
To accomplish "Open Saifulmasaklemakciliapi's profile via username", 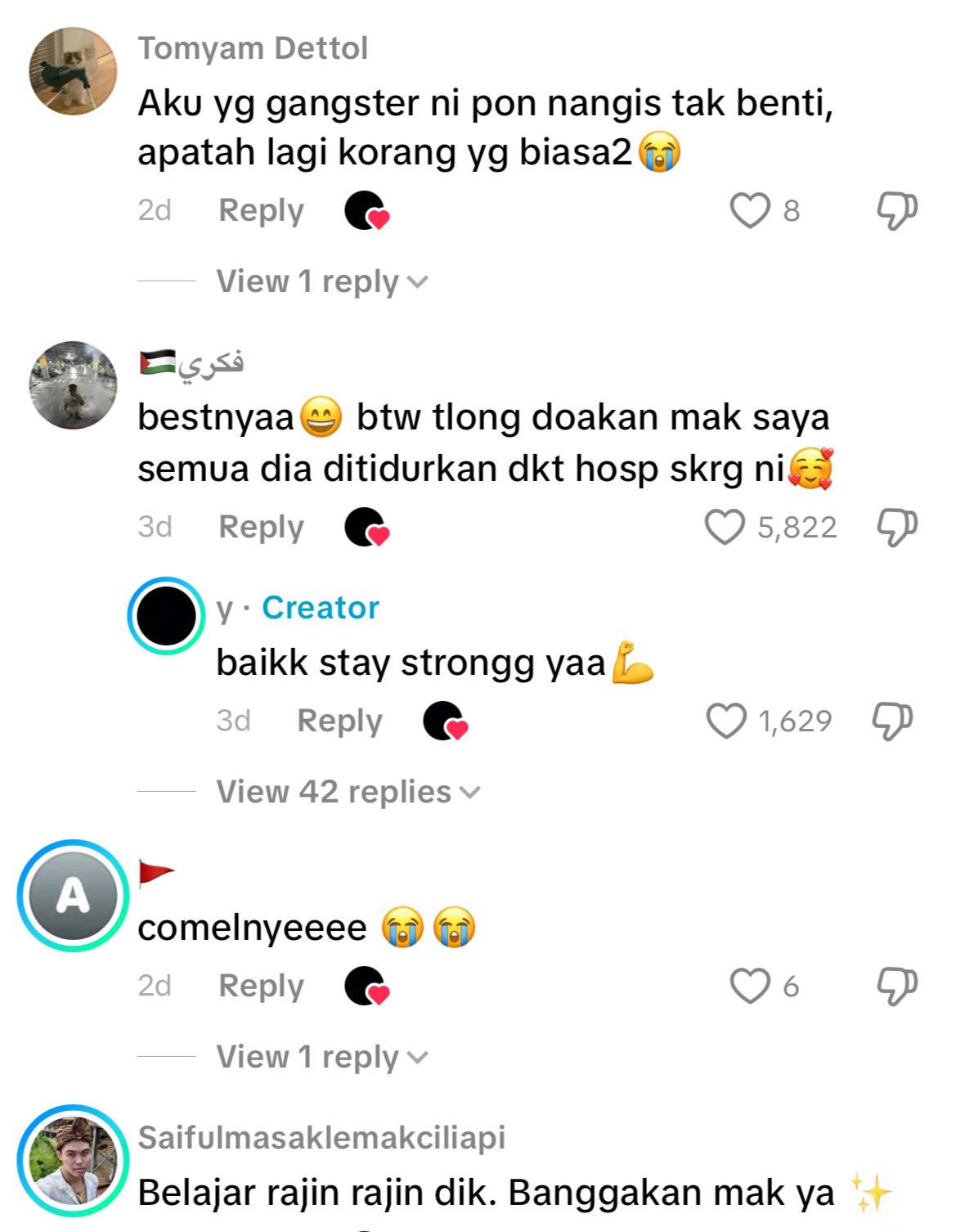I will (x=321, y=1138).
